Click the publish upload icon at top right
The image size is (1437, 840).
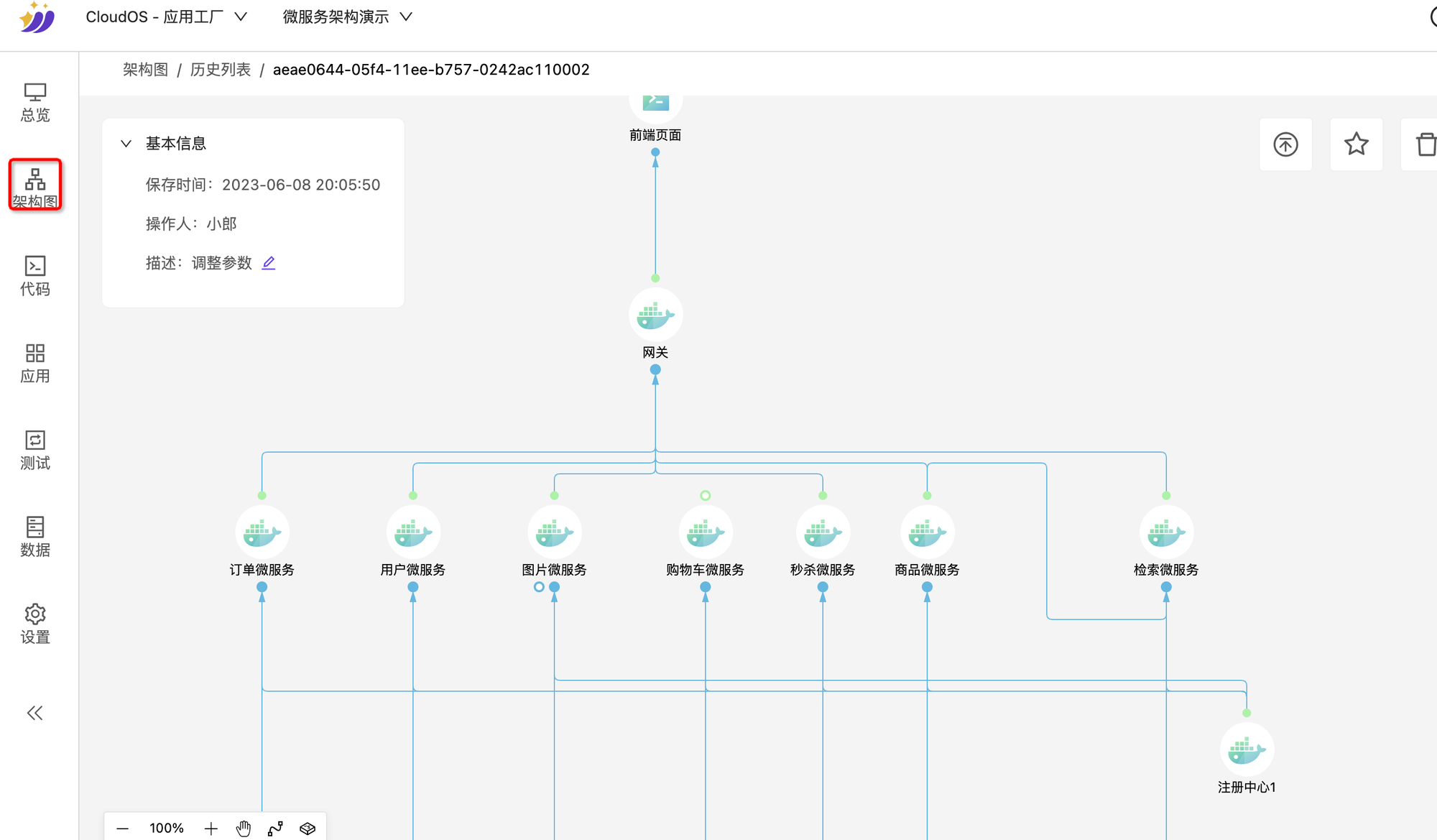[x=1285, y=144]
